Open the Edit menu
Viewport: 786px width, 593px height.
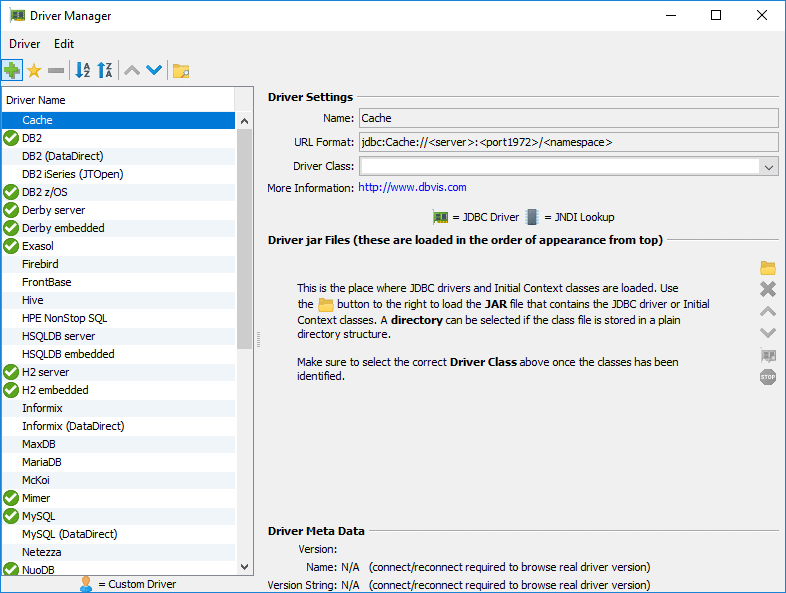(x=64, y=44)
